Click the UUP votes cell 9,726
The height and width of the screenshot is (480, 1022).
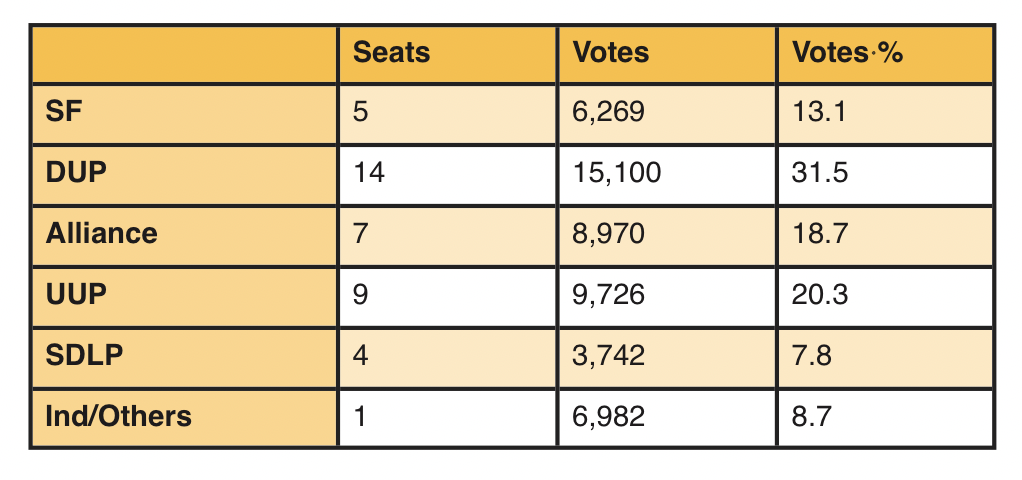609,294
